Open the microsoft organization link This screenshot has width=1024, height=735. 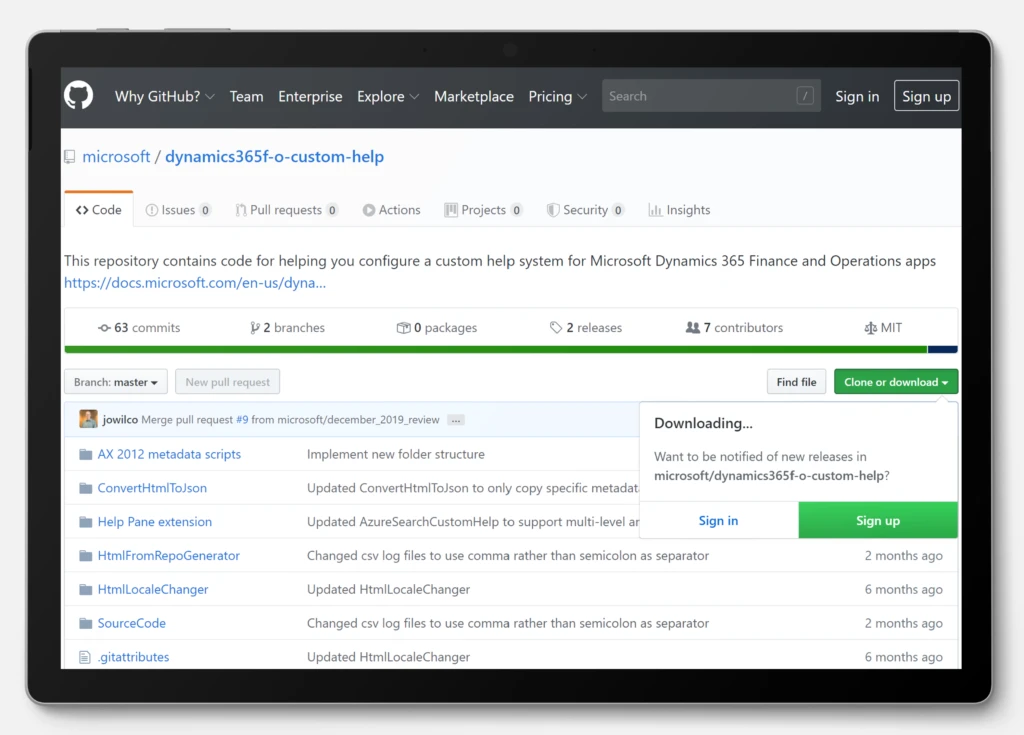tap(117, 157)
